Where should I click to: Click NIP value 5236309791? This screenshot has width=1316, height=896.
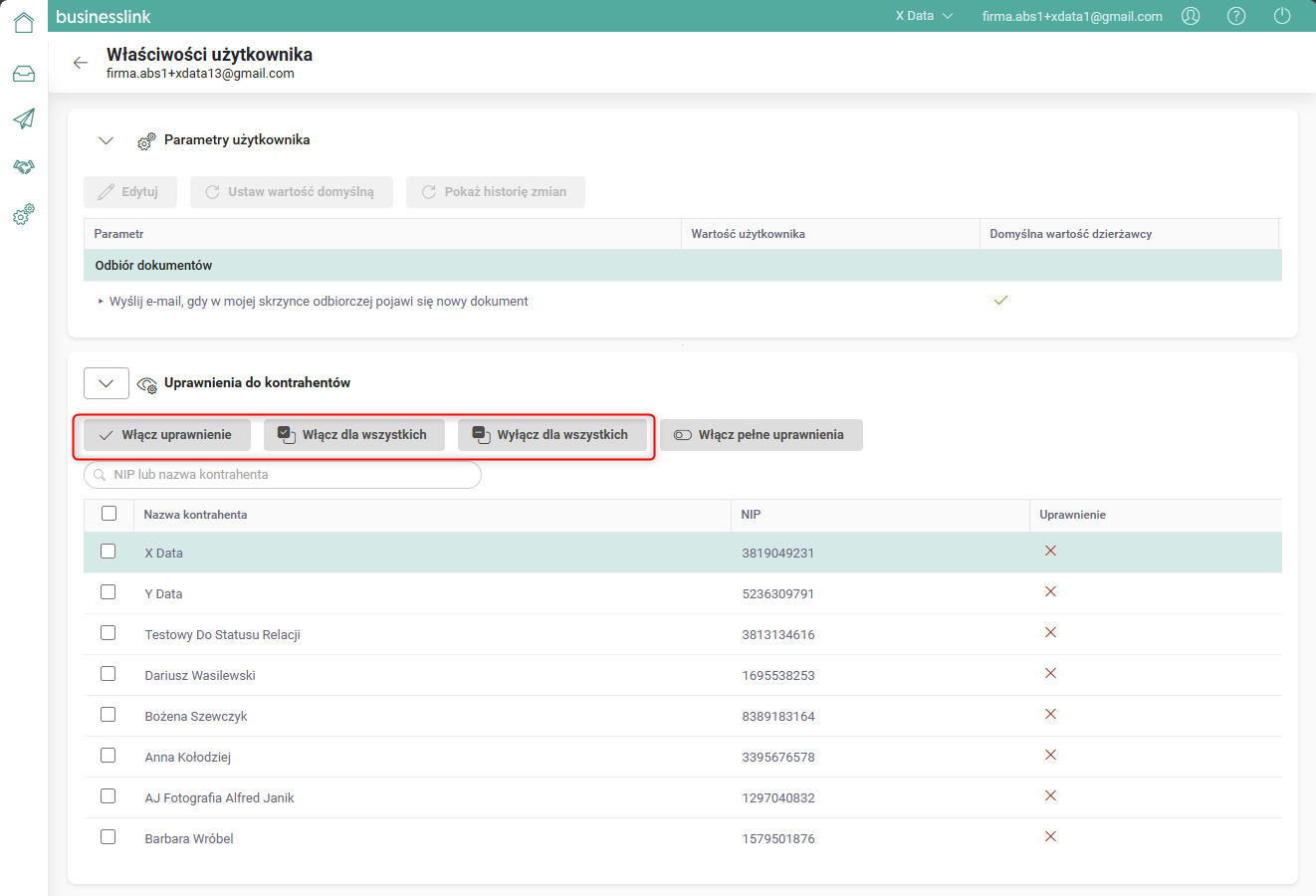coord(778,594)
